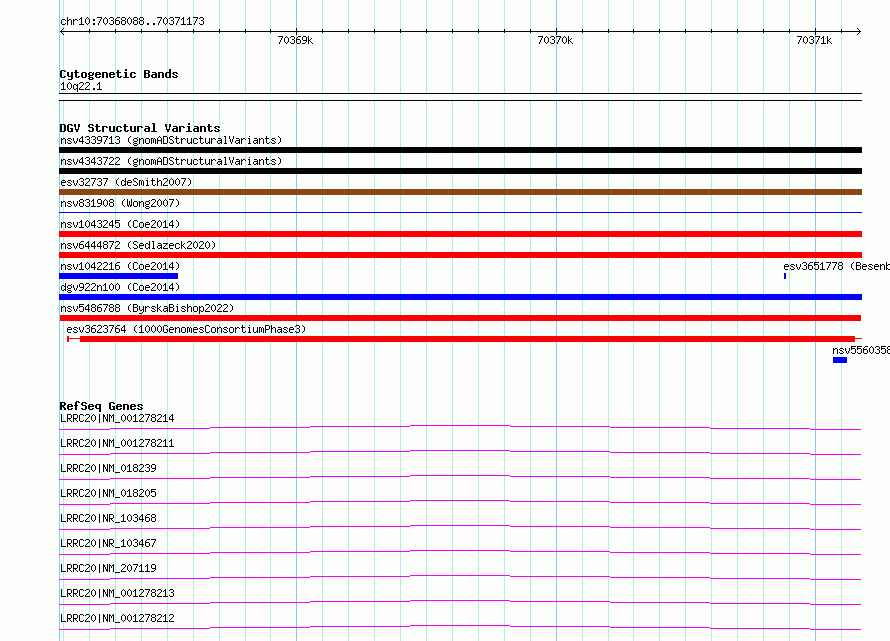Click thin blue nsv831908 variant line
This screenshot has height=641, width=890.
coord(460,212)
